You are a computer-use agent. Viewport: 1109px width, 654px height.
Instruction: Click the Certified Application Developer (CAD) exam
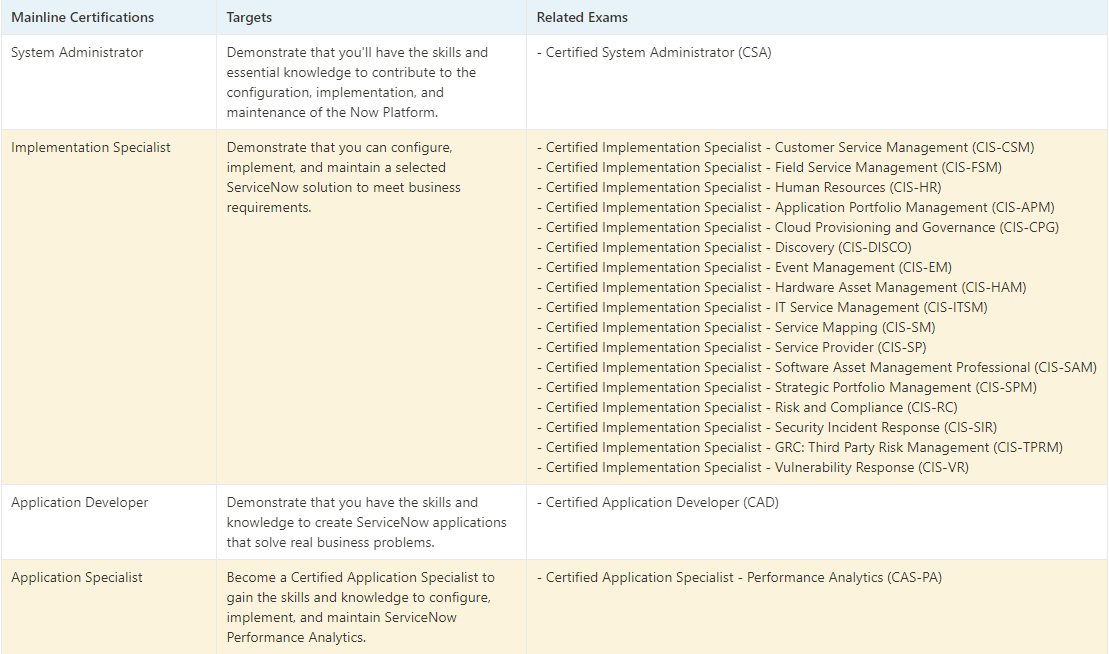pyautogui.click(x=658, y=502)
